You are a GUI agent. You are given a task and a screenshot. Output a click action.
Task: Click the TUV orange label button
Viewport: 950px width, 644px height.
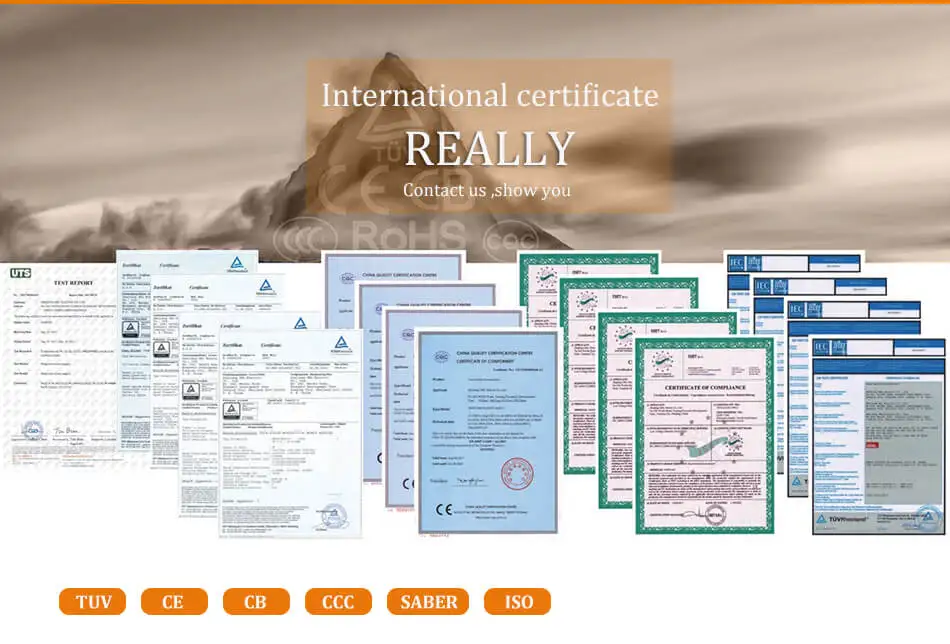(92, 602)
